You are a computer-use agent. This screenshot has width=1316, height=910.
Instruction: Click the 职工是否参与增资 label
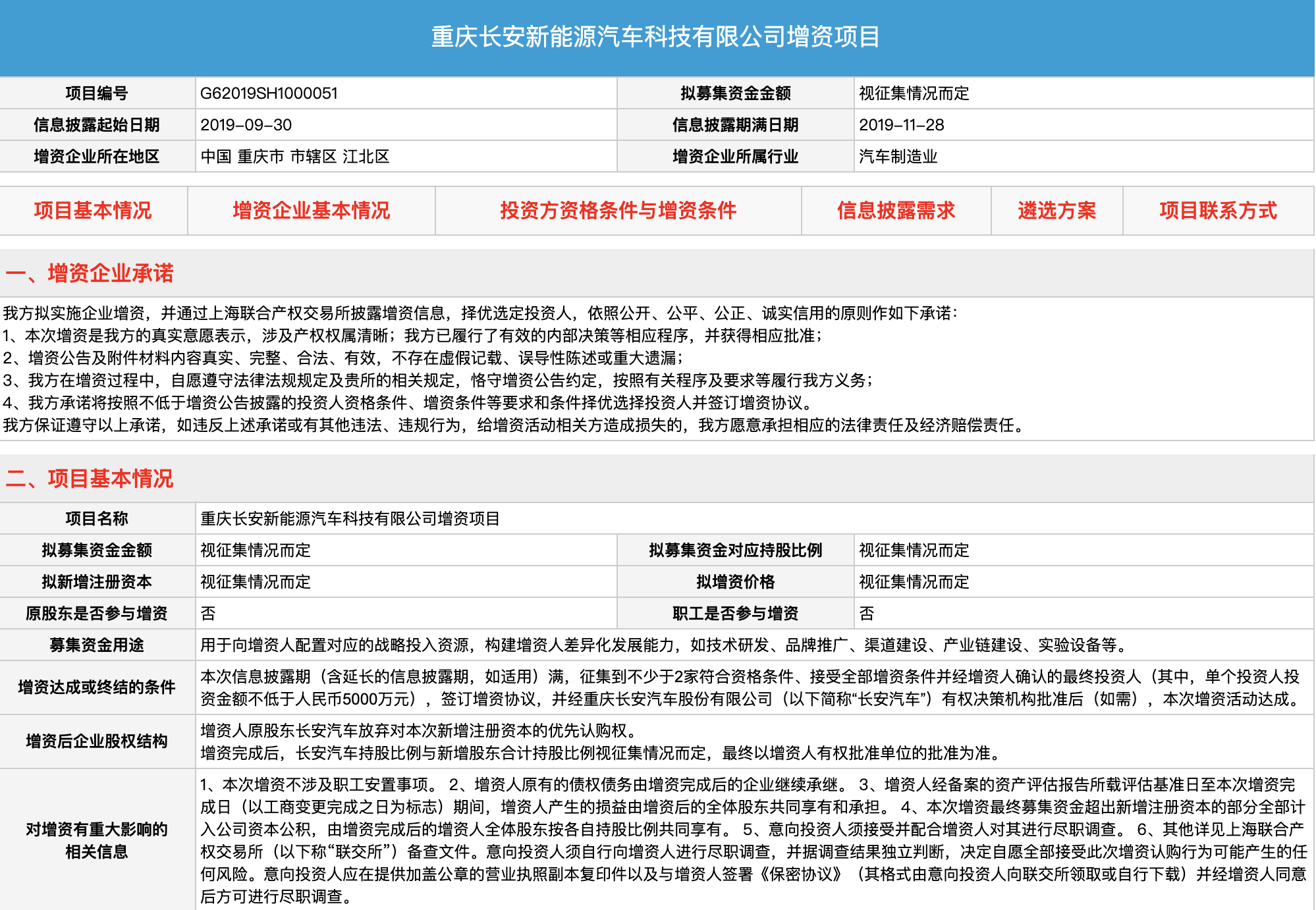736,614
